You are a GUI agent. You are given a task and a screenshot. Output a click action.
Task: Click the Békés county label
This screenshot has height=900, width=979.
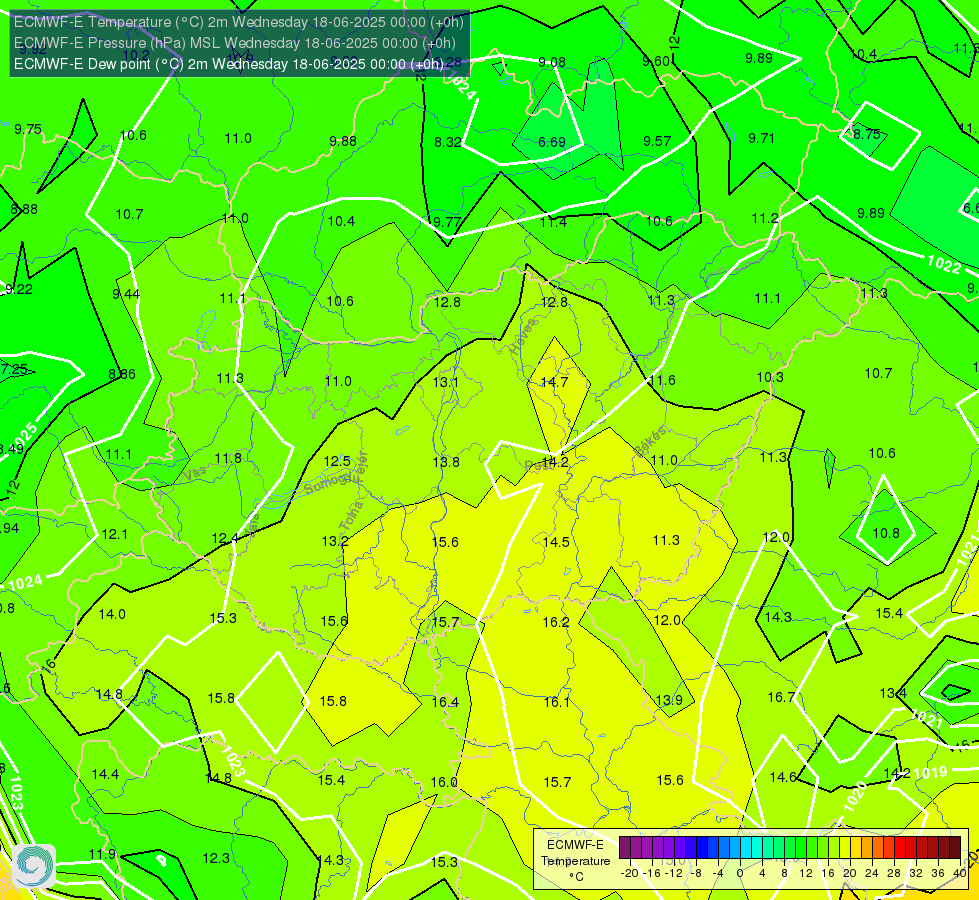pyautogui.click(x=650, y=441)
